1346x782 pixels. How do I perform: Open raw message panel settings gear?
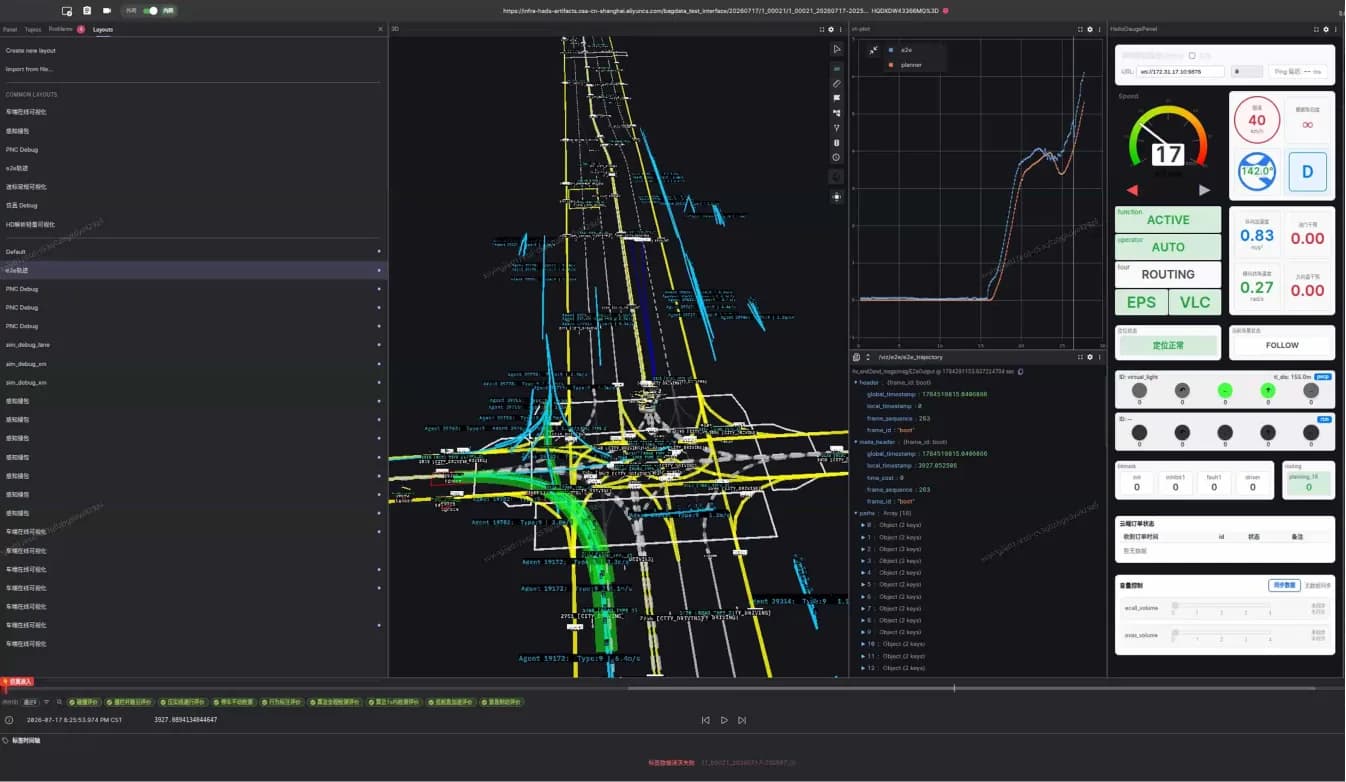point(1090,357)
